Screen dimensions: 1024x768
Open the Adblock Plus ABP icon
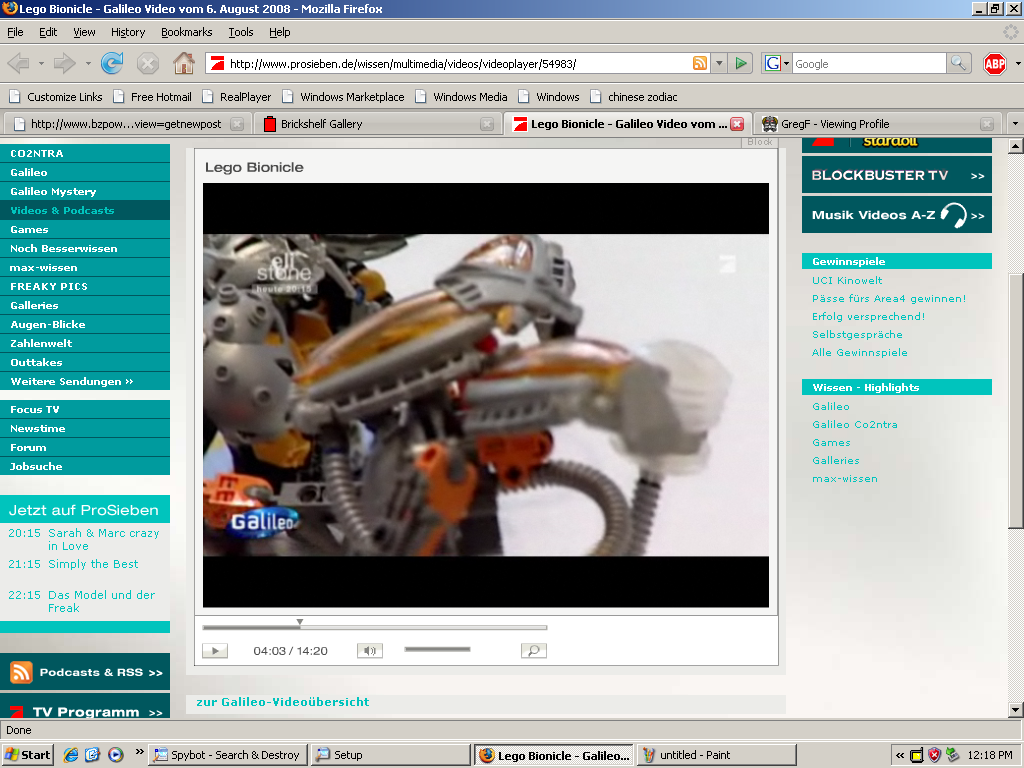[995, 63]
